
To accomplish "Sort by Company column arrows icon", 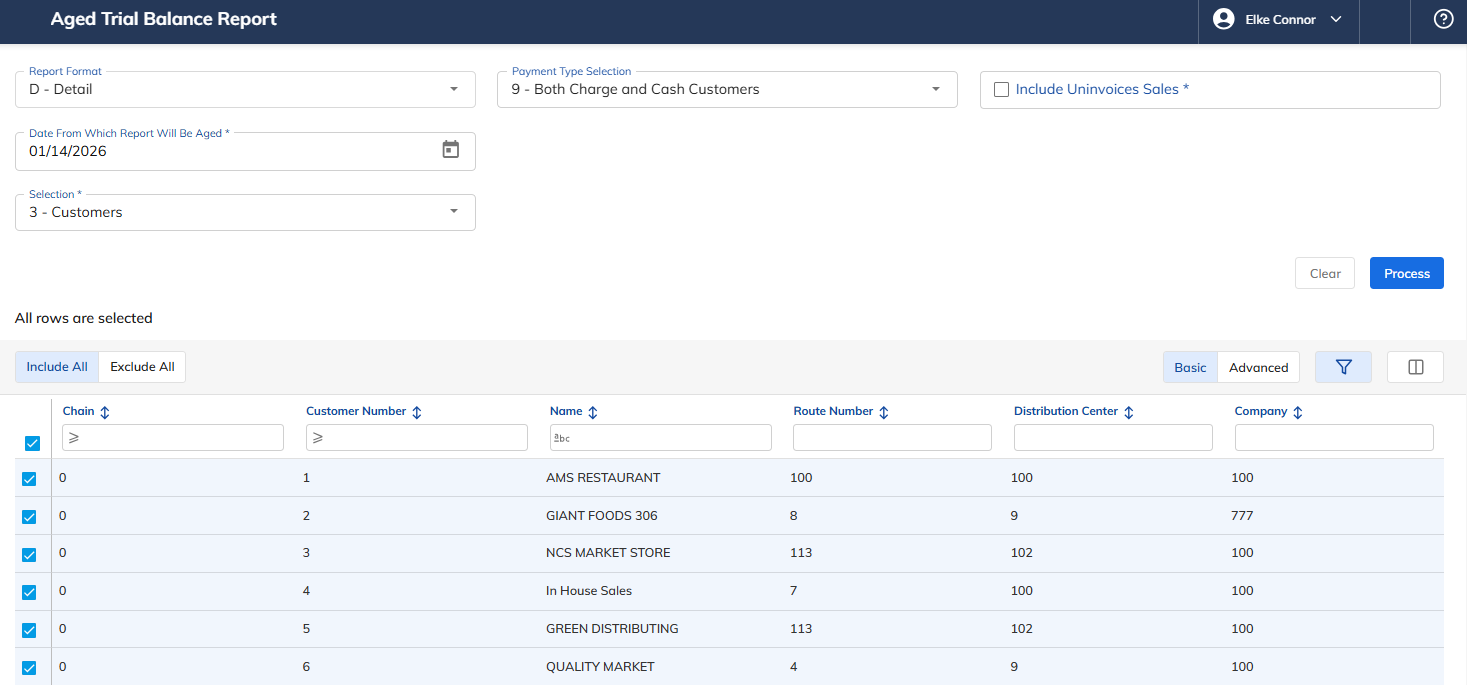I will click(1298, 412).
